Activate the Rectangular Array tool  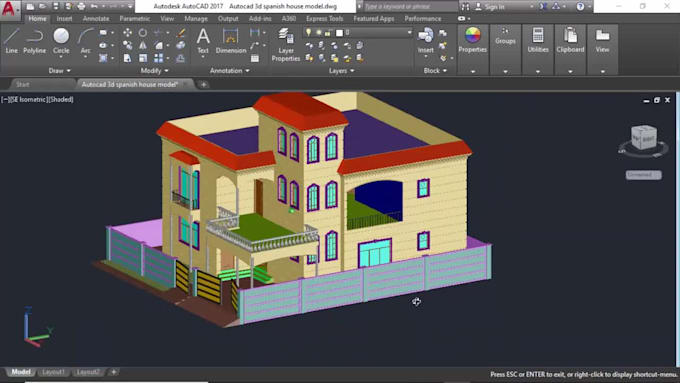pos(158,58)
